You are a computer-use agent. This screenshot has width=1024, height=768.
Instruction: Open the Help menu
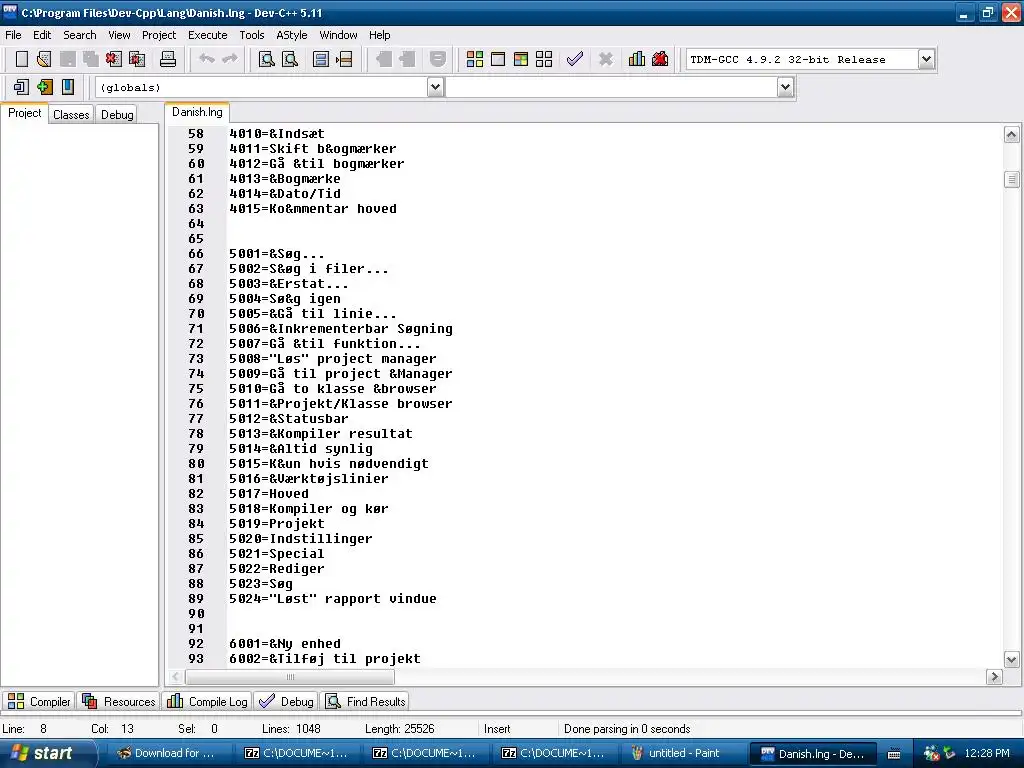click(x=379, y=35)
